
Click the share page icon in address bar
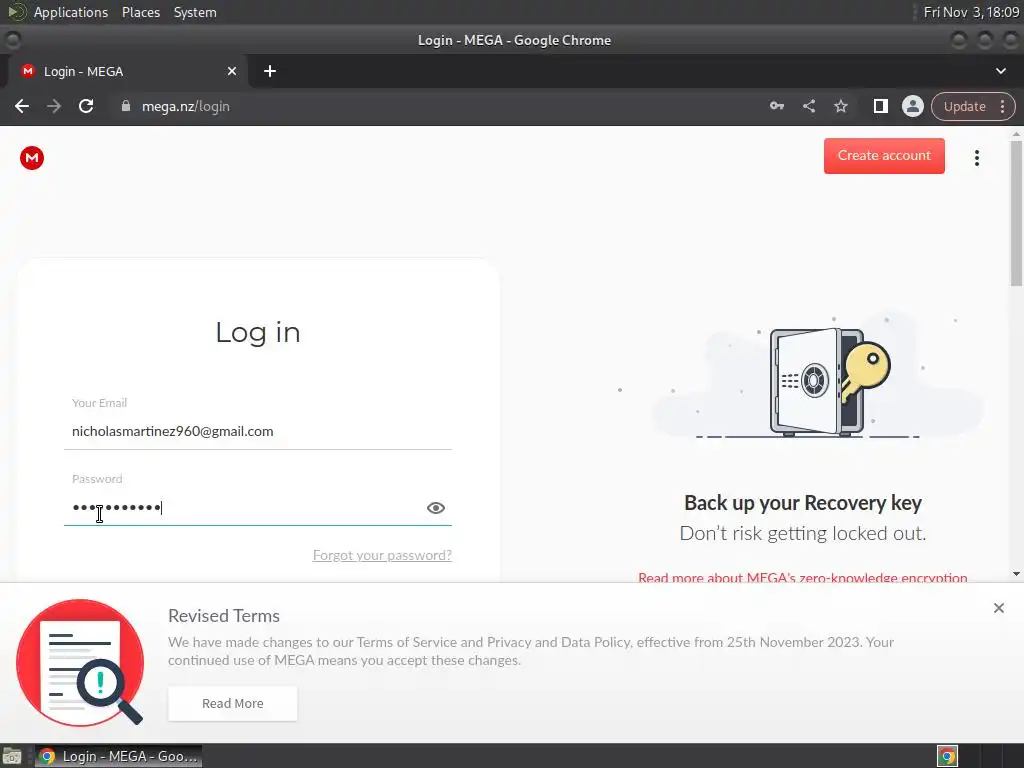[x=808, y=106]
